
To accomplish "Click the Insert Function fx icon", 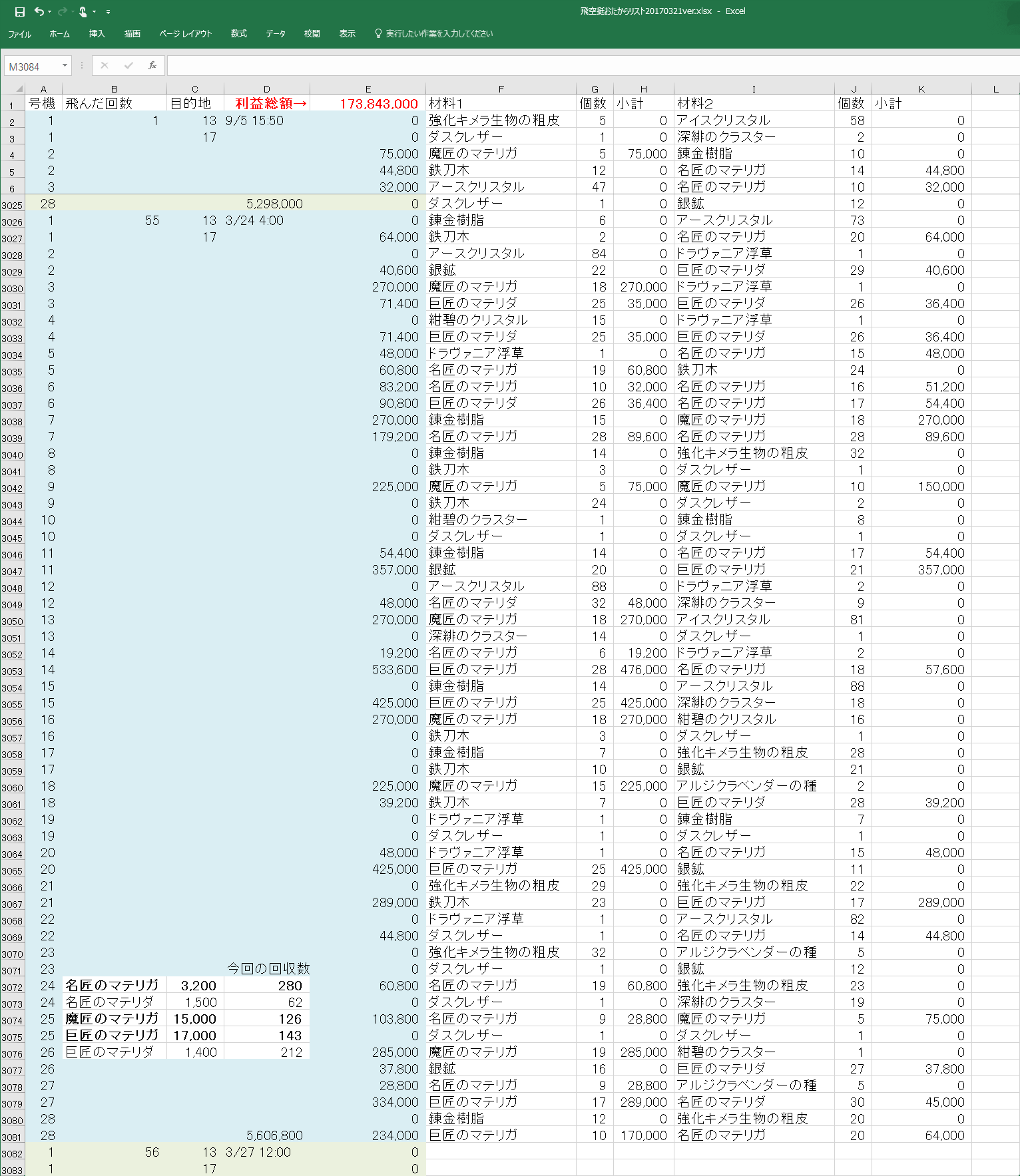I will (152, 65).
